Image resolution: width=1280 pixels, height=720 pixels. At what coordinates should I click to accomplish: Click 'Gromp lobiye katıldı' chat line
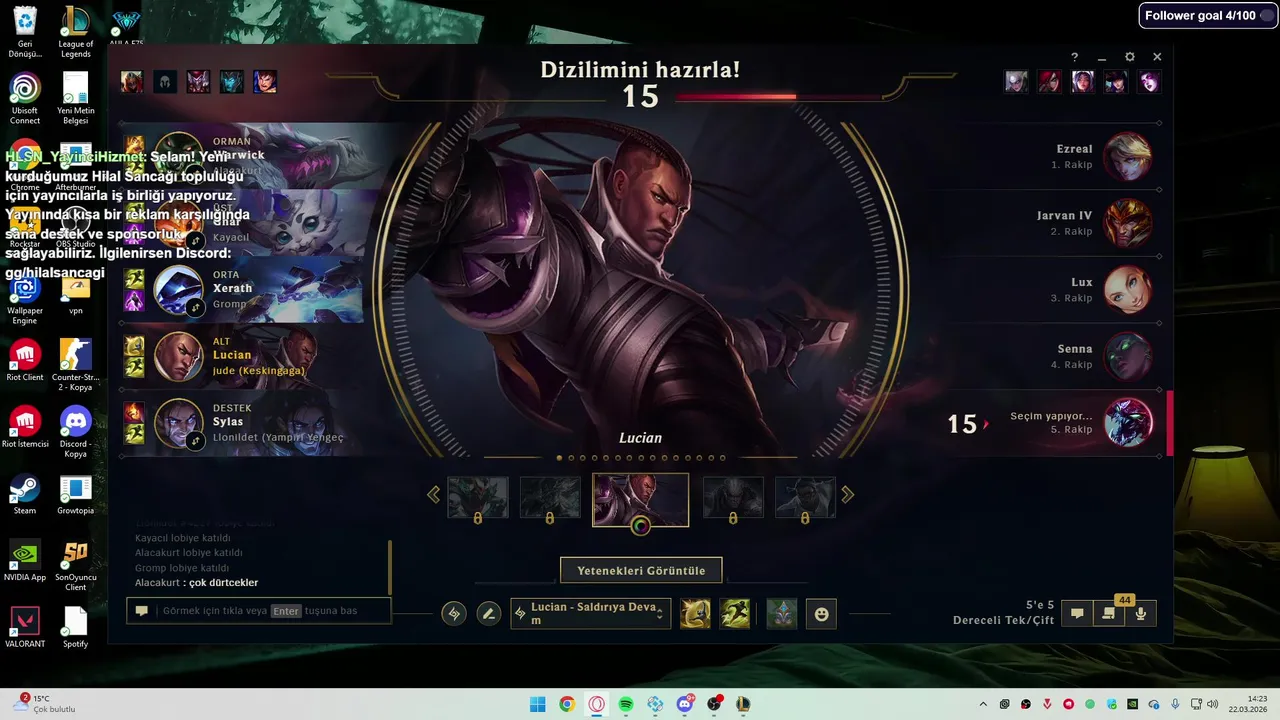click(182, 568)
